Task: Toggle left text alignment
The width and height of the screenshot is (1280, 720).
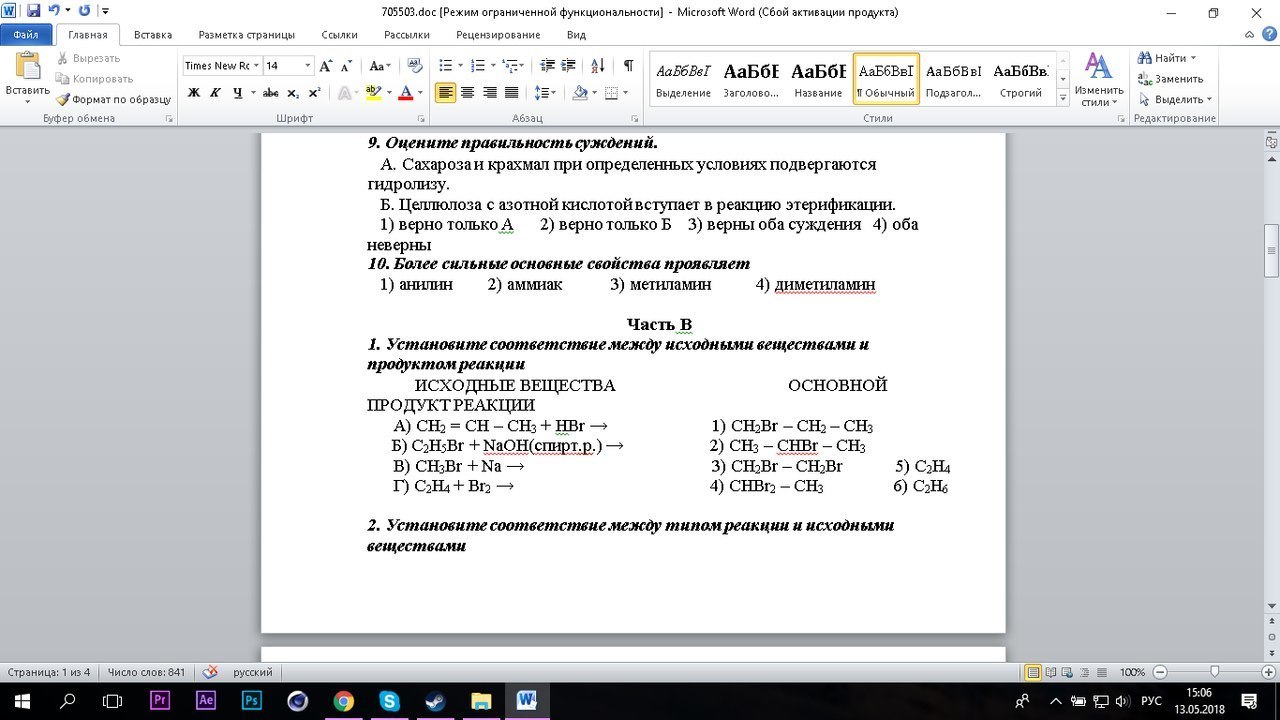Action: (445, 93)
